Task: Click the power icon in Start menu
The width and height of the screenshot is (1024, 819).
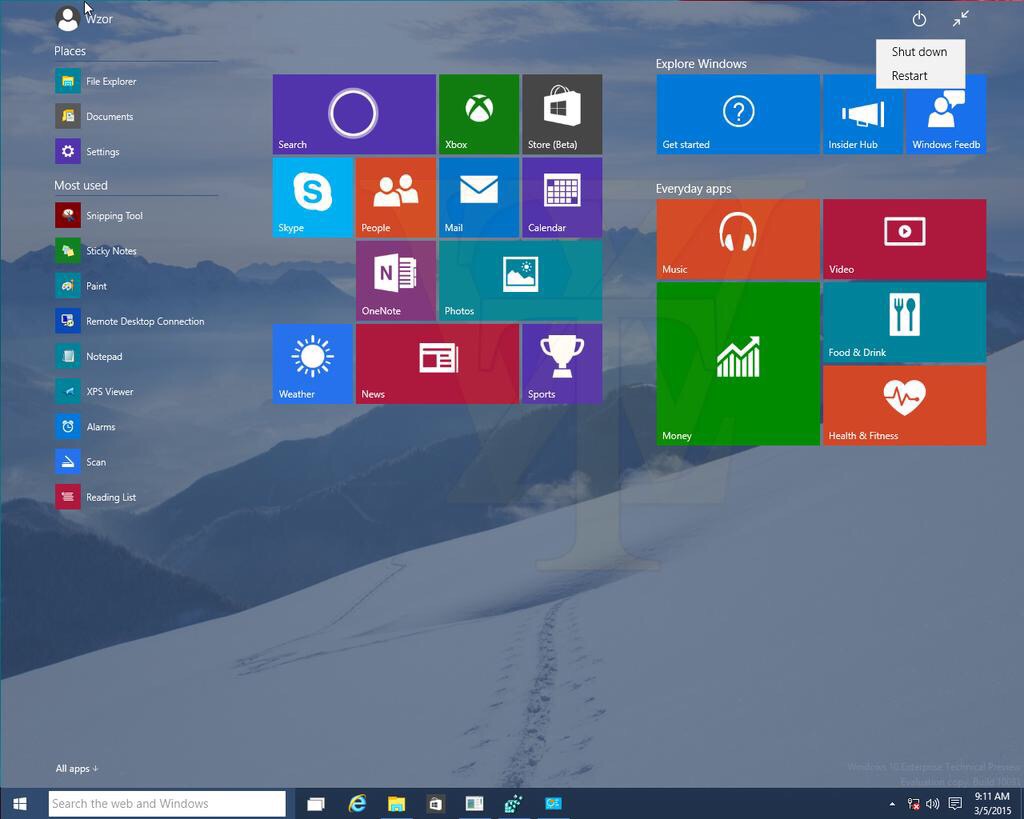Action: click(918, 18)
